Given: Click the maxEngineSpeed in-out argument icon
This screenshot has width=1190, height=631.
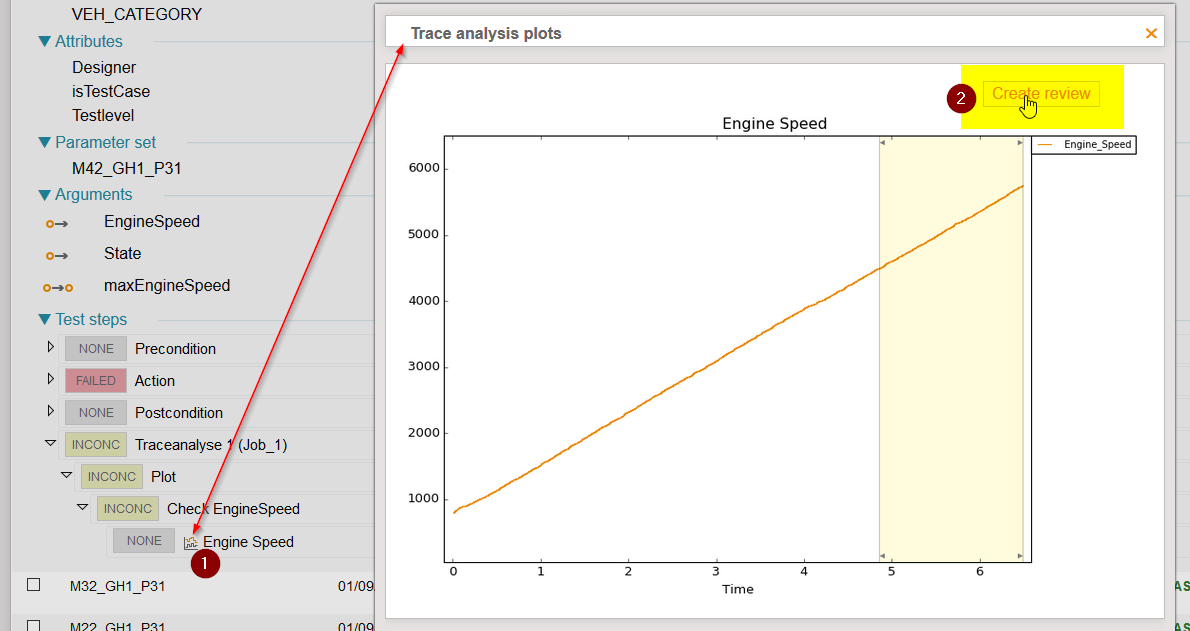Looking at the screenshot, I should (x=57, y=287).
